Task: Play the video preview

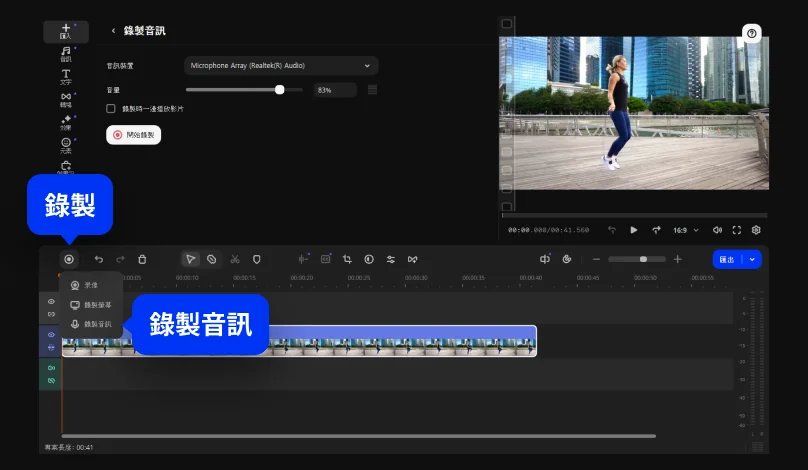Action: pyautogui.click(x=633, y=230)
